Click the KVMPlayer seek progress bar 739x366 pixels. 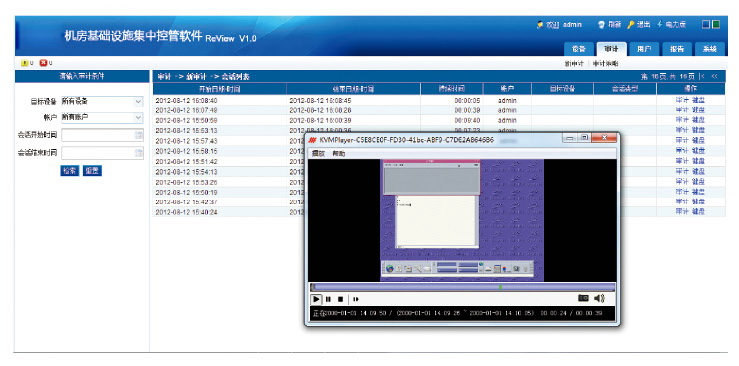click(x=463, y=287)
